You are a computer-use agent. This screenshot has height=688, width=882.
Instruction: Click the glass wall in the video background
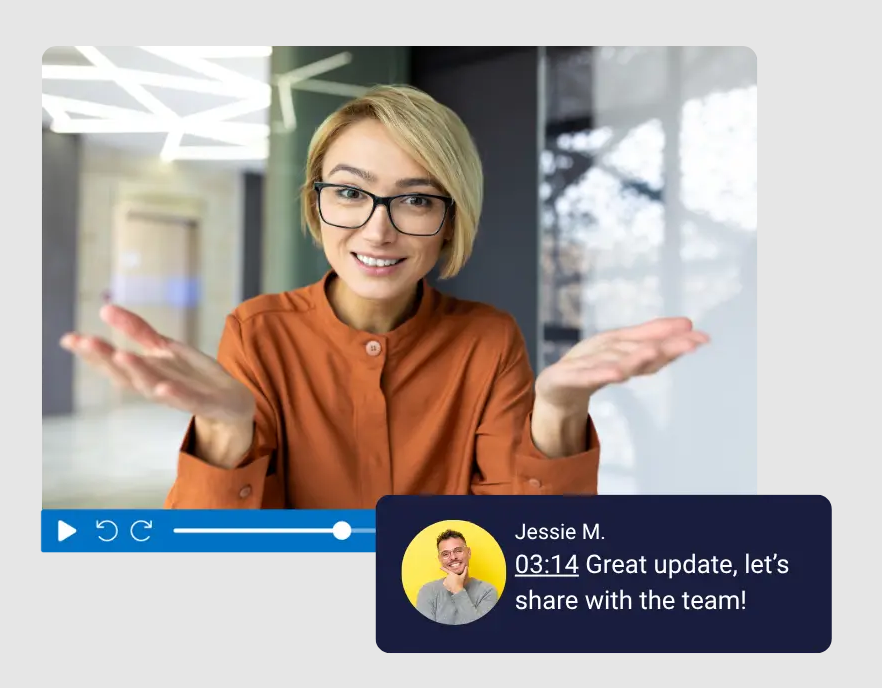tap(660, 200)
